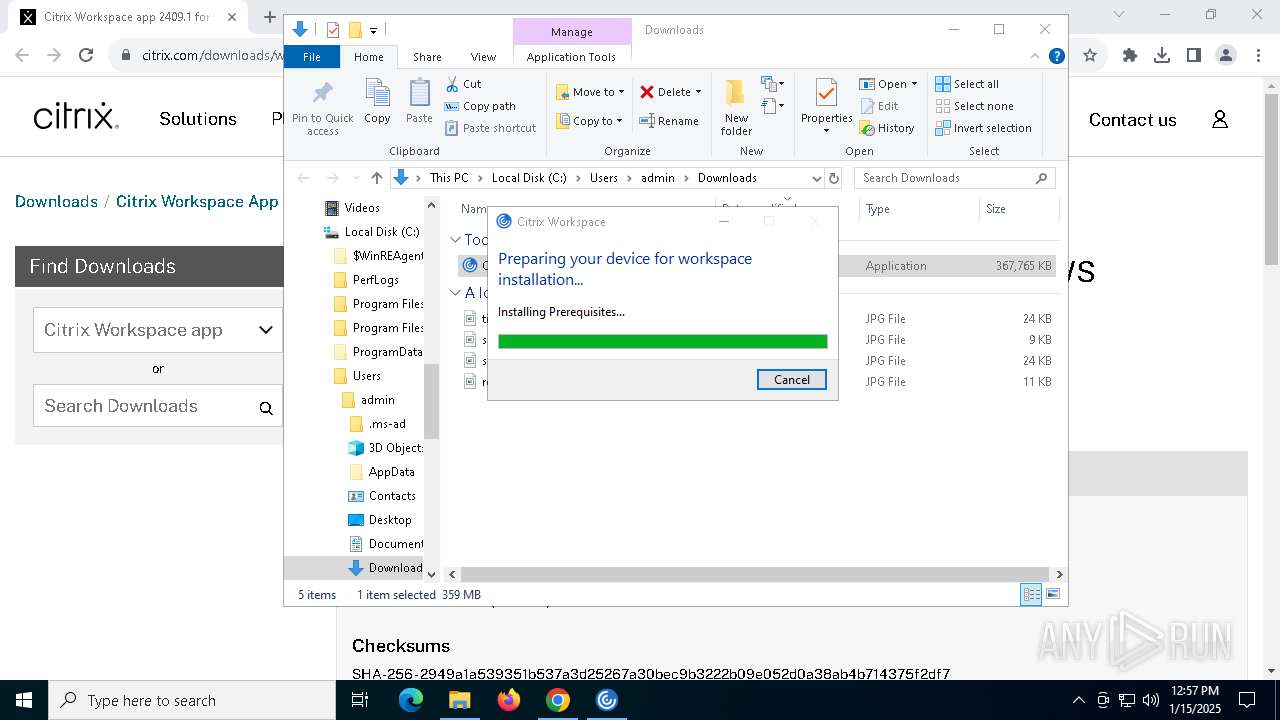Select ProgramData folder in tree

coord(387,352)
